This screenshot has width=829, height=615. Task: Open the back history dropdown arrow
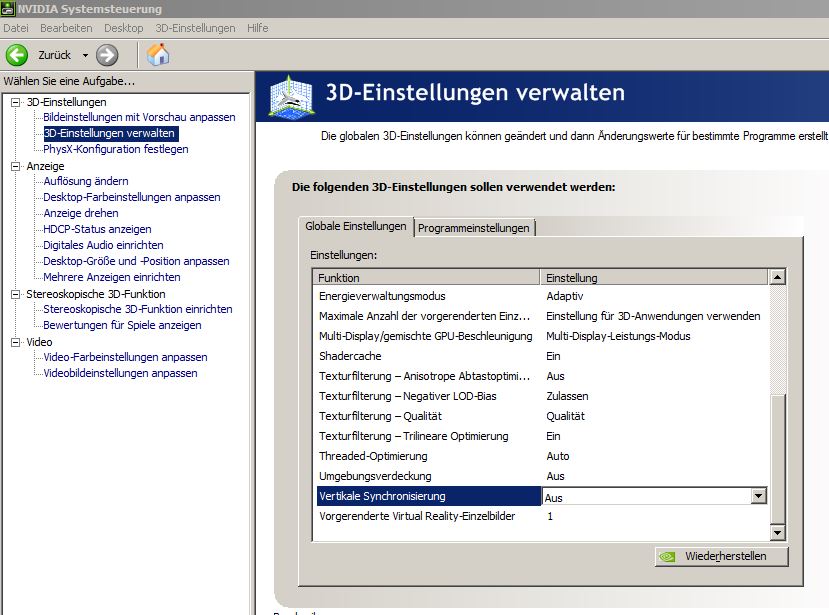(x=85, y=55)
